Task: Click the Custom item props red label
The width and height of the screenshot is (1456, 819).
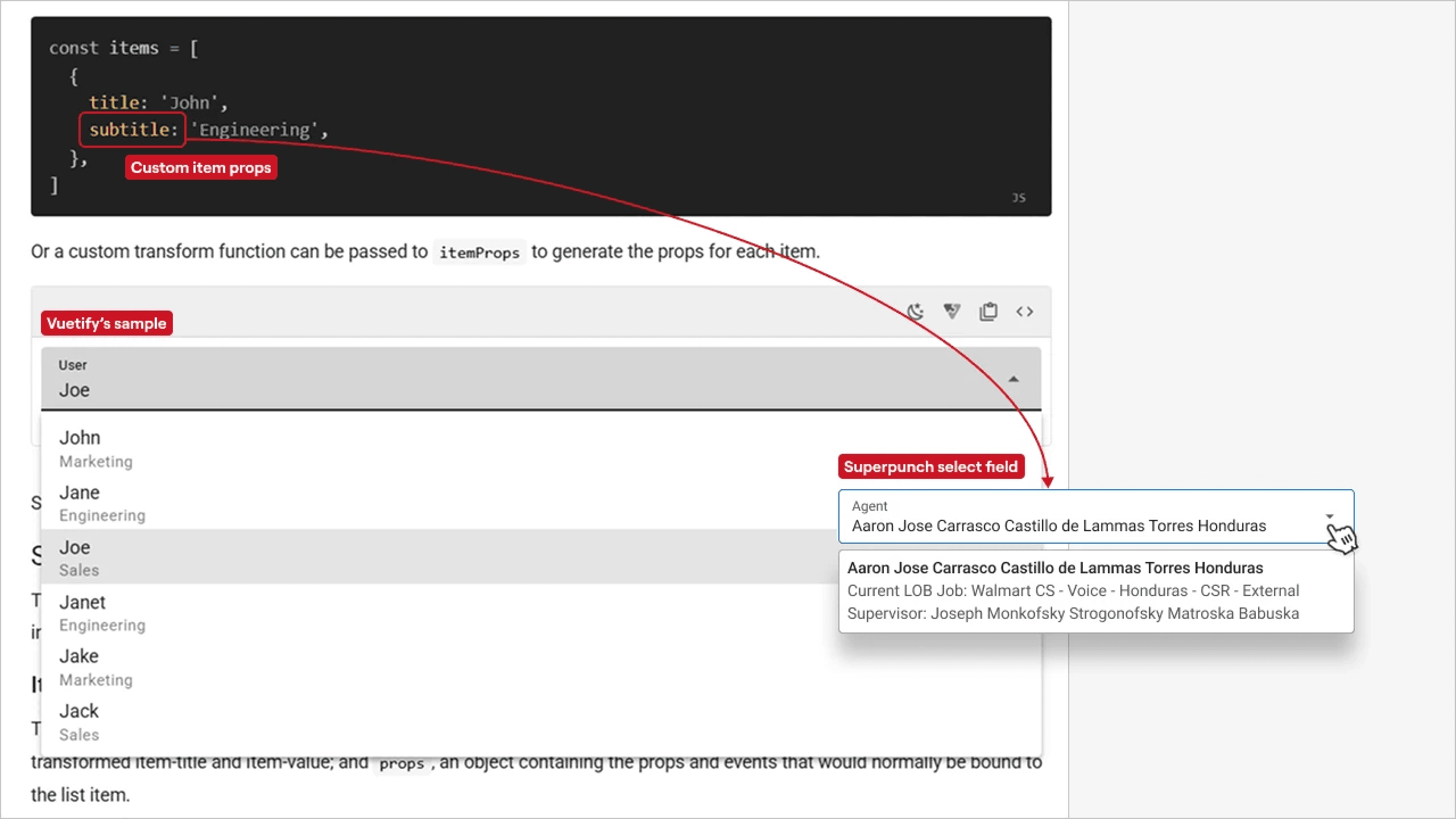Action: pos(201,168)
